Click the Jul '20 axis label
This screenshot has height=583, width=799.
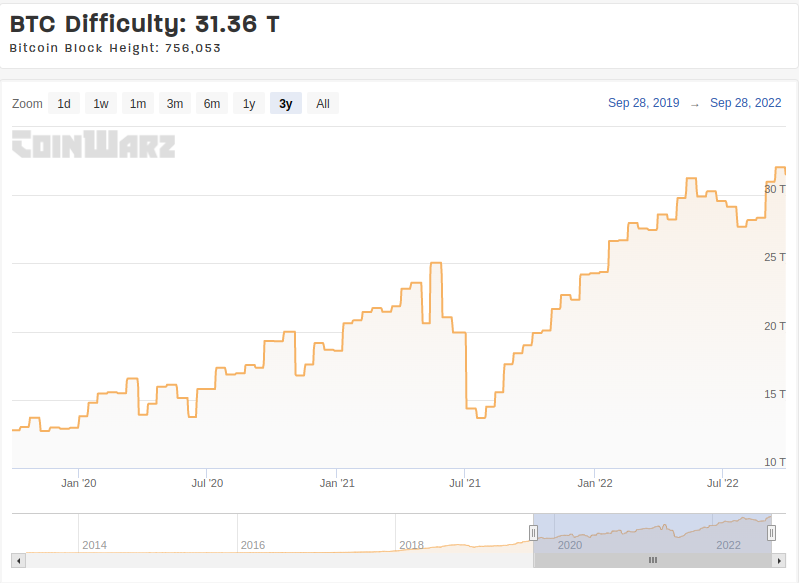coord(207,483)
